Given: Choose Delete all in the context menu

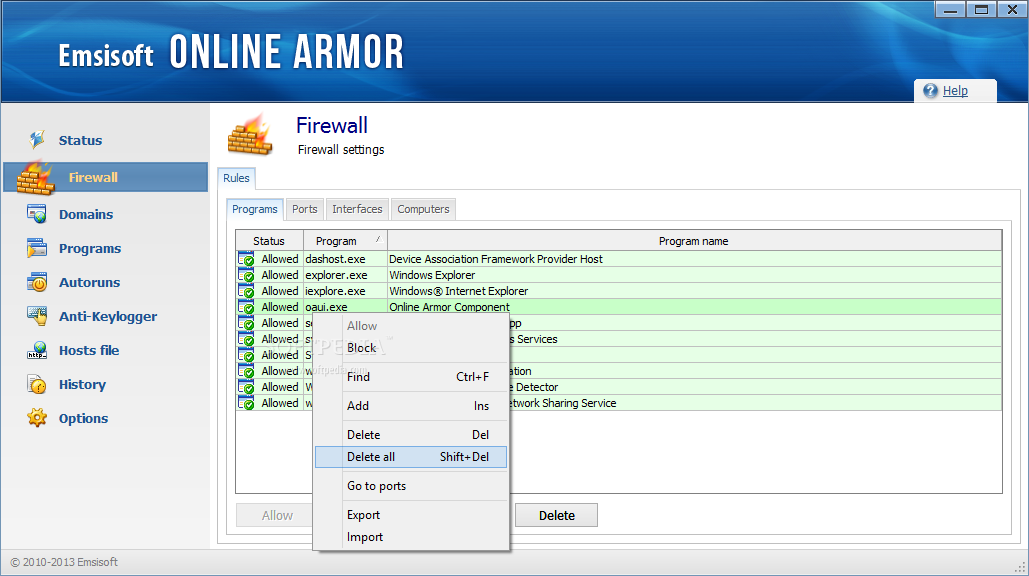Looking at the screenshot, I should click(411, 457).
